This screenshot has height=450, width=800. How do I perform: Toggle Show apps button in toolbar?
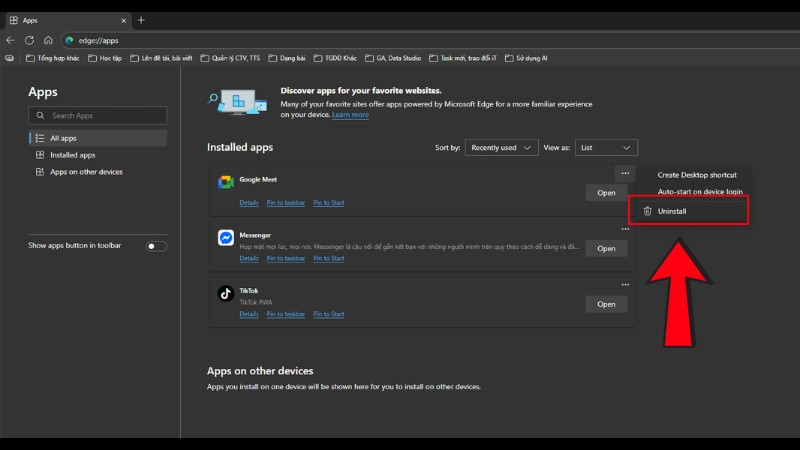(156, 246)
